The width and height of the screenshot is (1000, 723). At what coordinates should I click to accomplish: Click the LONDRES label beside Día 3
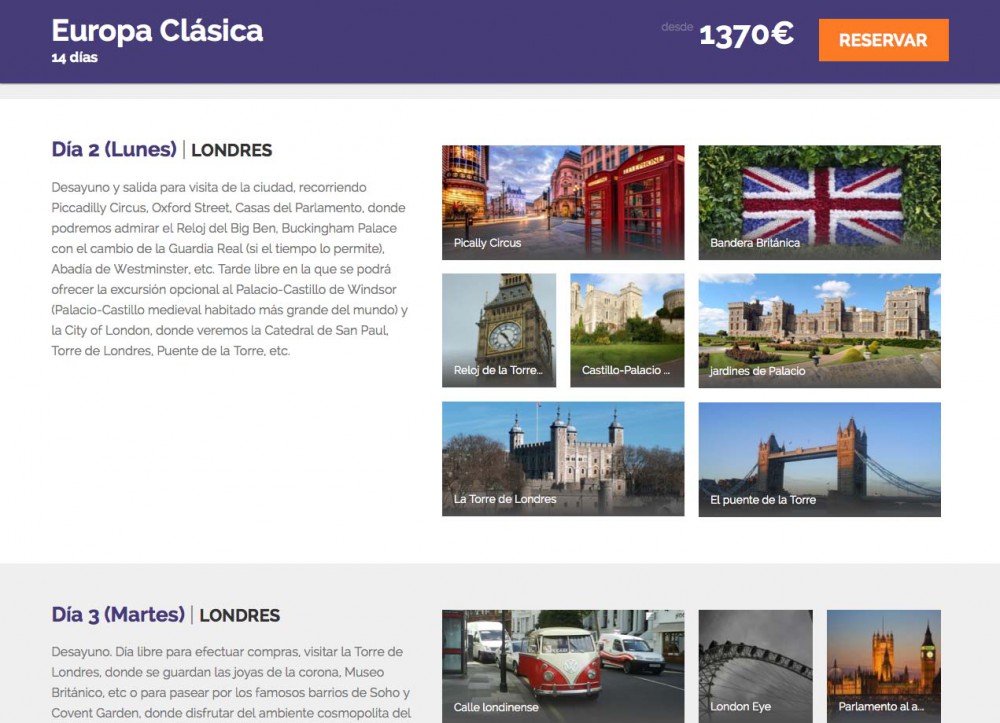240,615
